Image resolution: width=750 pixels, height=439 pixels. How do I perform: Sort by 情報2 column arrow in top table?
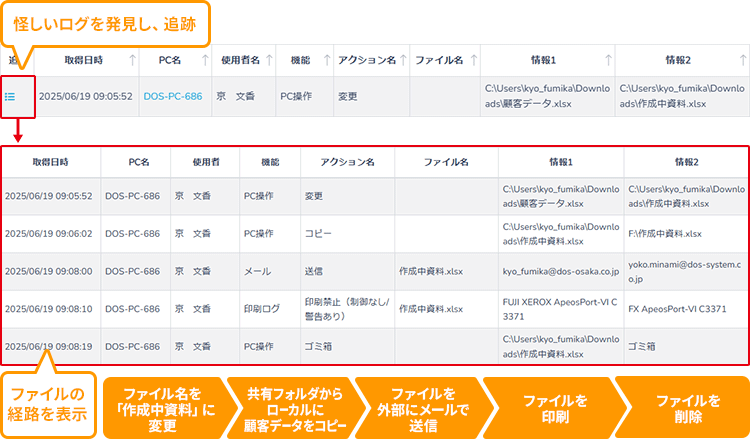tap(742, 60)
